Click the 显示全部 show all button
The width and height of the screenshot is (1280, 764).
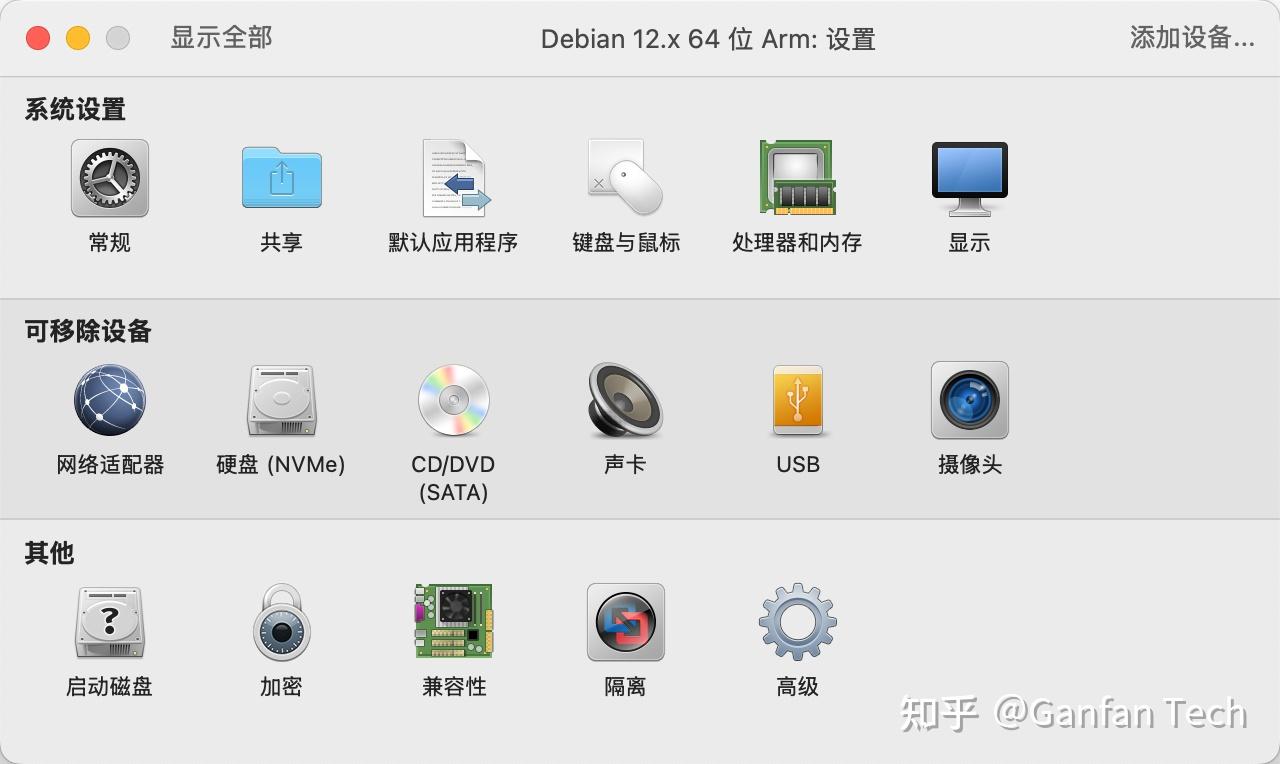point(221,38)
